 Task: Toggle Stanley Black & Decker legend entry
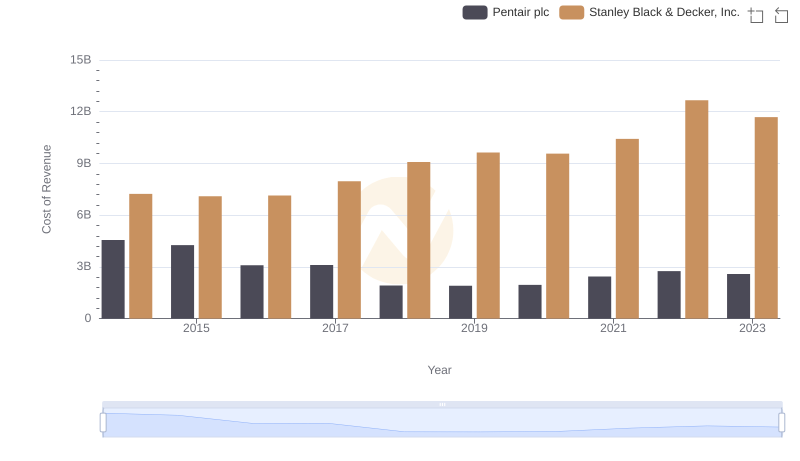(649, 12)
